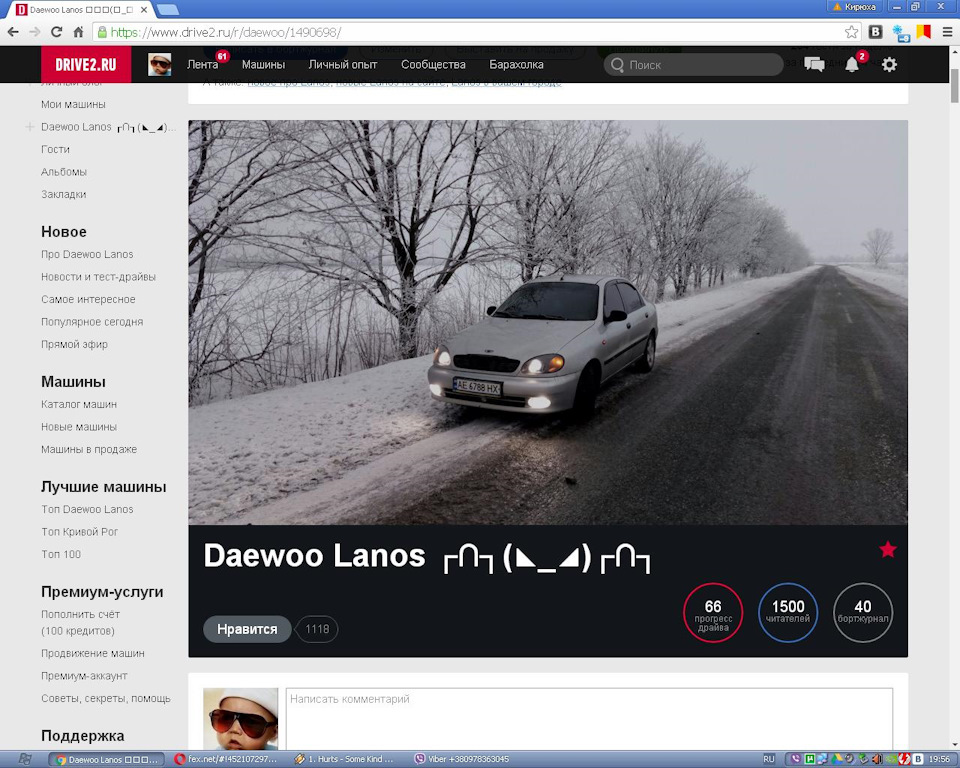Open the Кирюха profile button in title bar
Screen dimensions: 960x768
pos(854,7)
